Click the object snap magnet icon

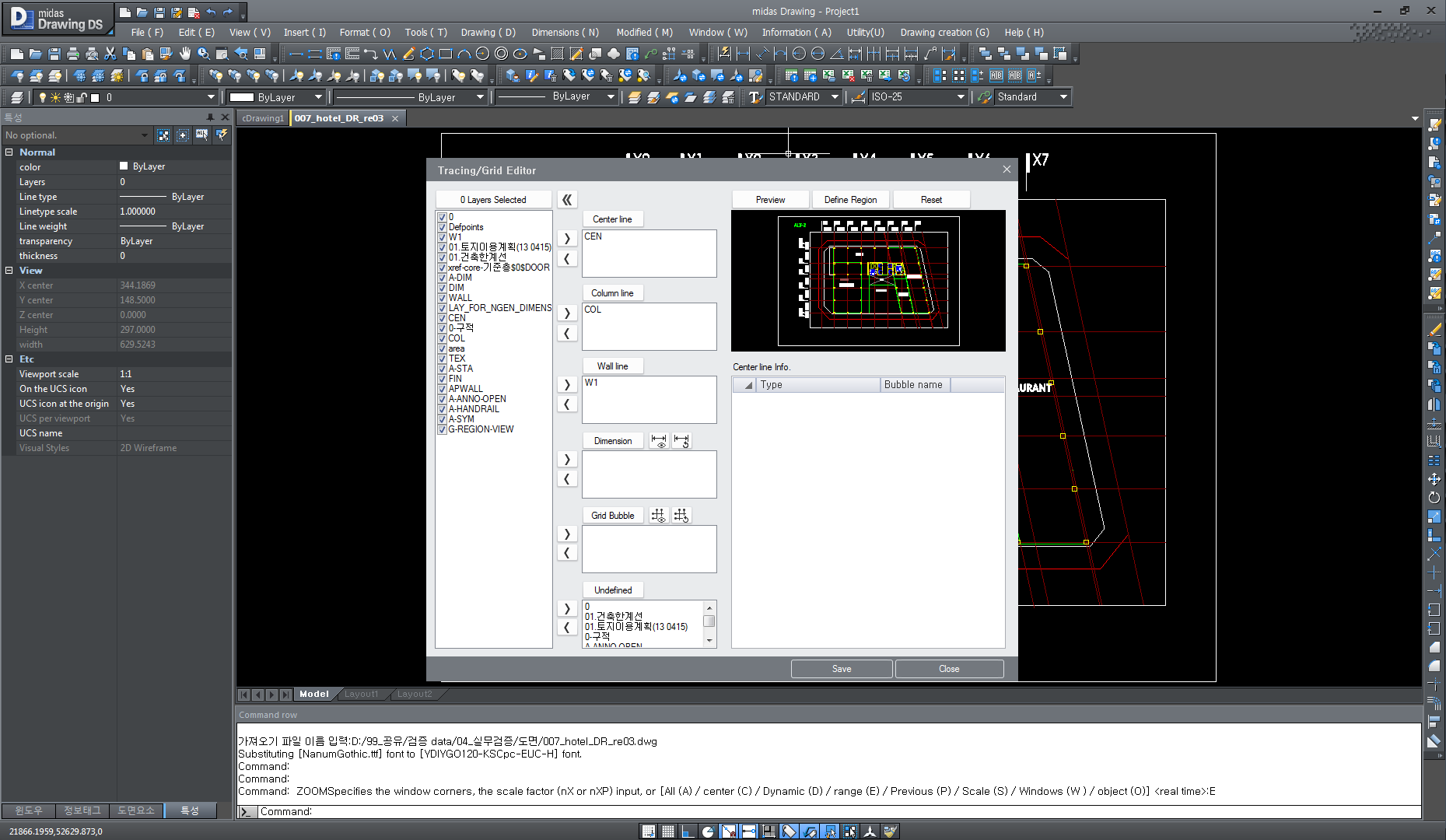pos(728,831)
